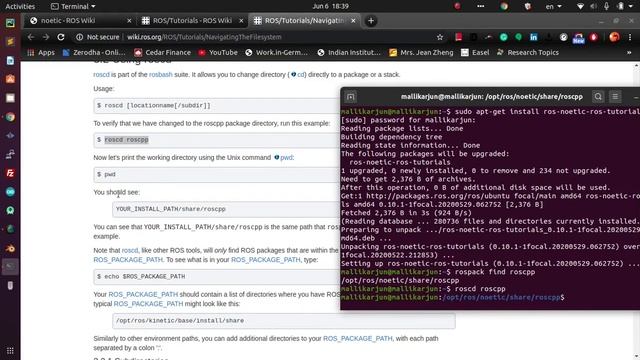Open the Cedar Finance bookmark
This screenshot has height=360, width=640.
162,53
